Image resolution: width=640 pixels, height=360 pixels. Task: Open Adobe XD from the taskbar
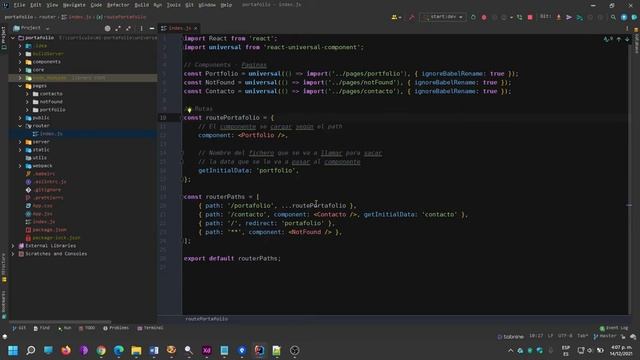207,350
